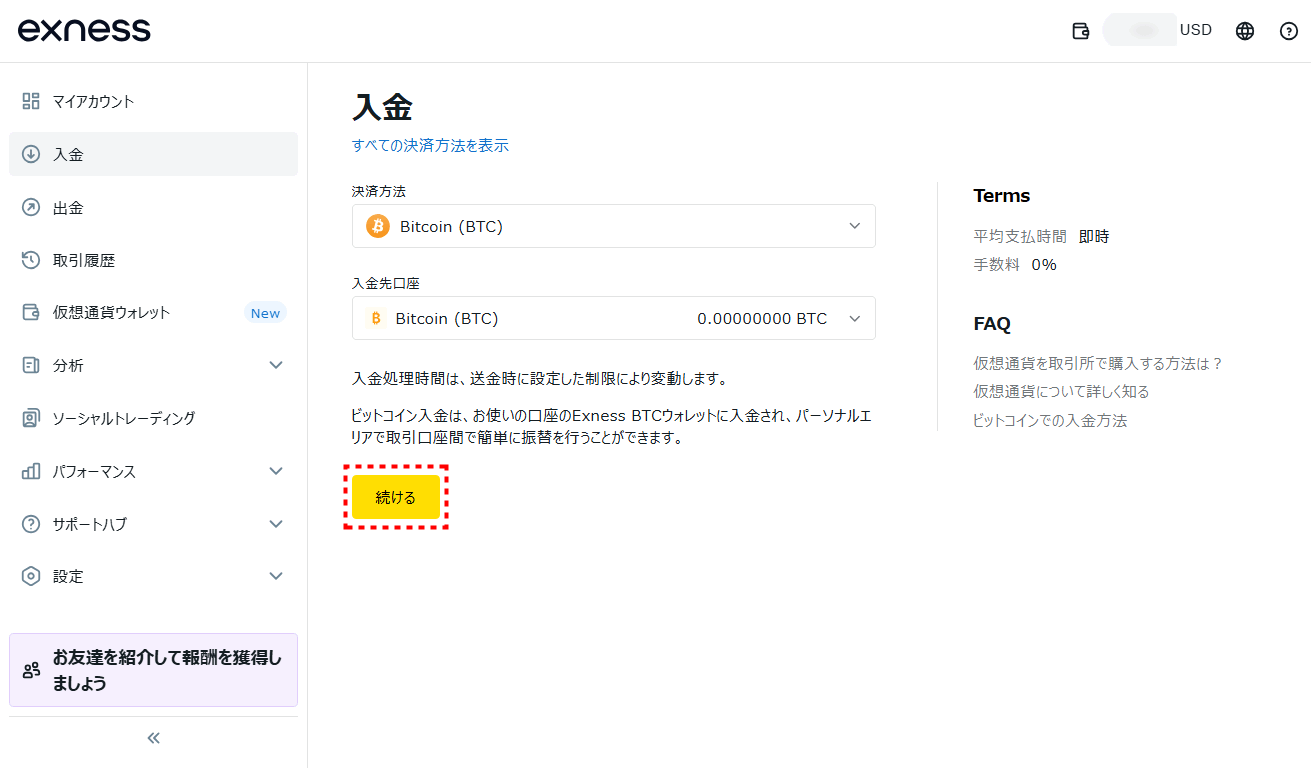Screen dimensions: 1311x768
Task: Open 仮想通貨を取引所で購入する方法は? FAQ link
Action: click(1098, 363)
